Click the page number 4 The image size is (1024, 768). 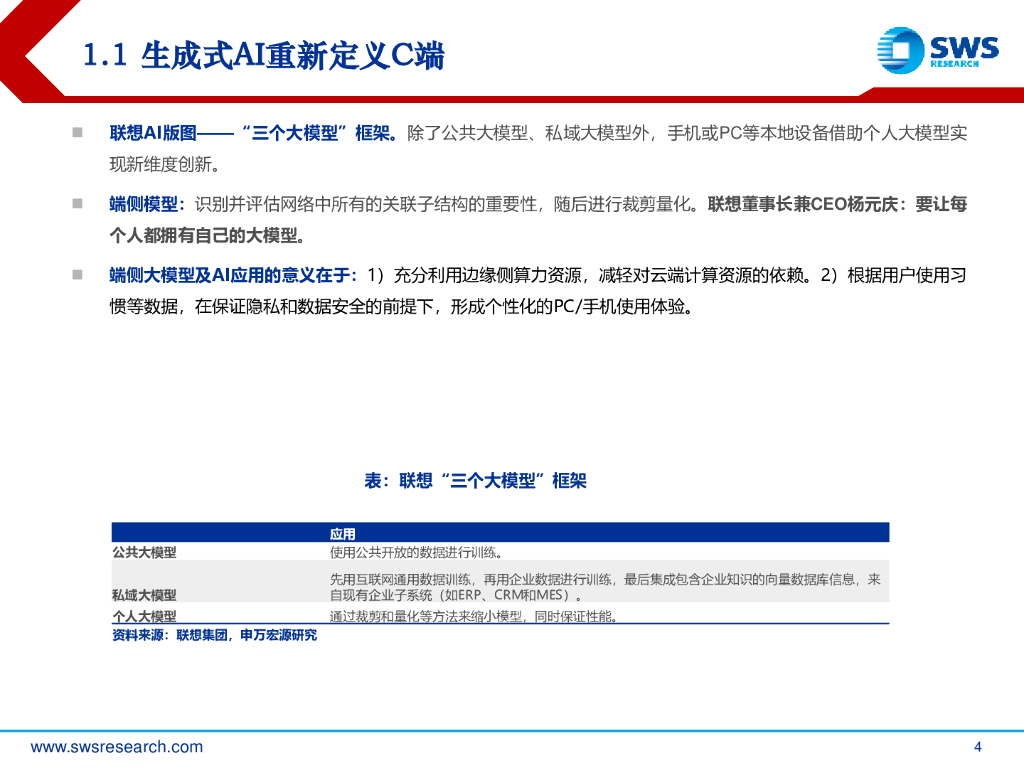pyautogui.click(x=978, y=746)
